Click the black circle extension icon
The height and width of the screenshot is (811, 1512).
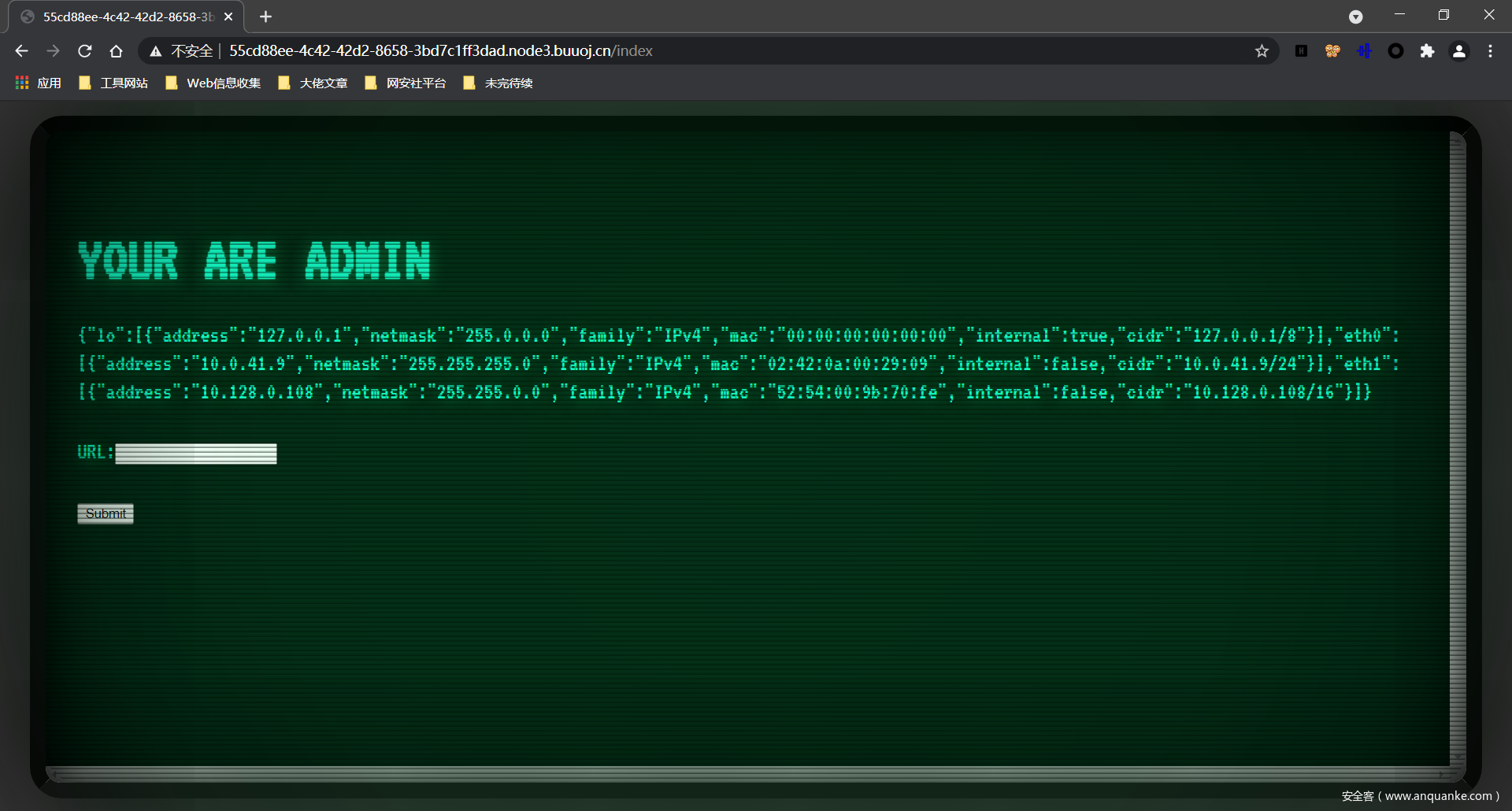pos(1395,51)
